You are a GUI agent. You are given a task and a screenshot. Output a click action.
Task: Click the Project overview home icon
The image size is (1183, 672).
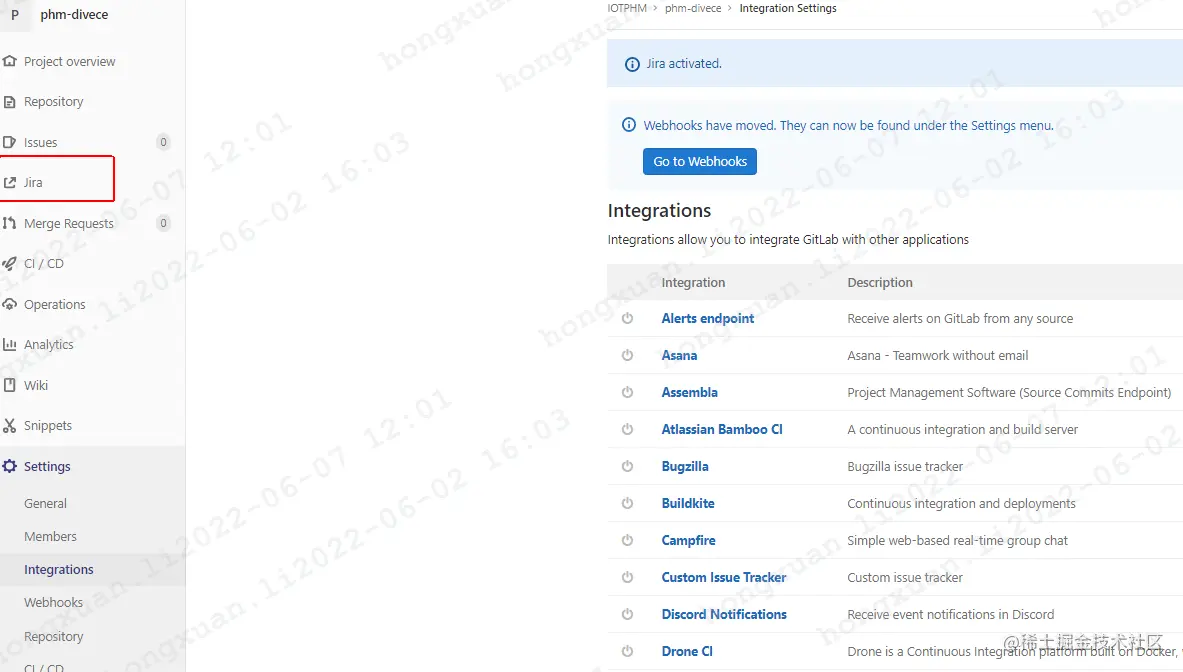(9, 61)
